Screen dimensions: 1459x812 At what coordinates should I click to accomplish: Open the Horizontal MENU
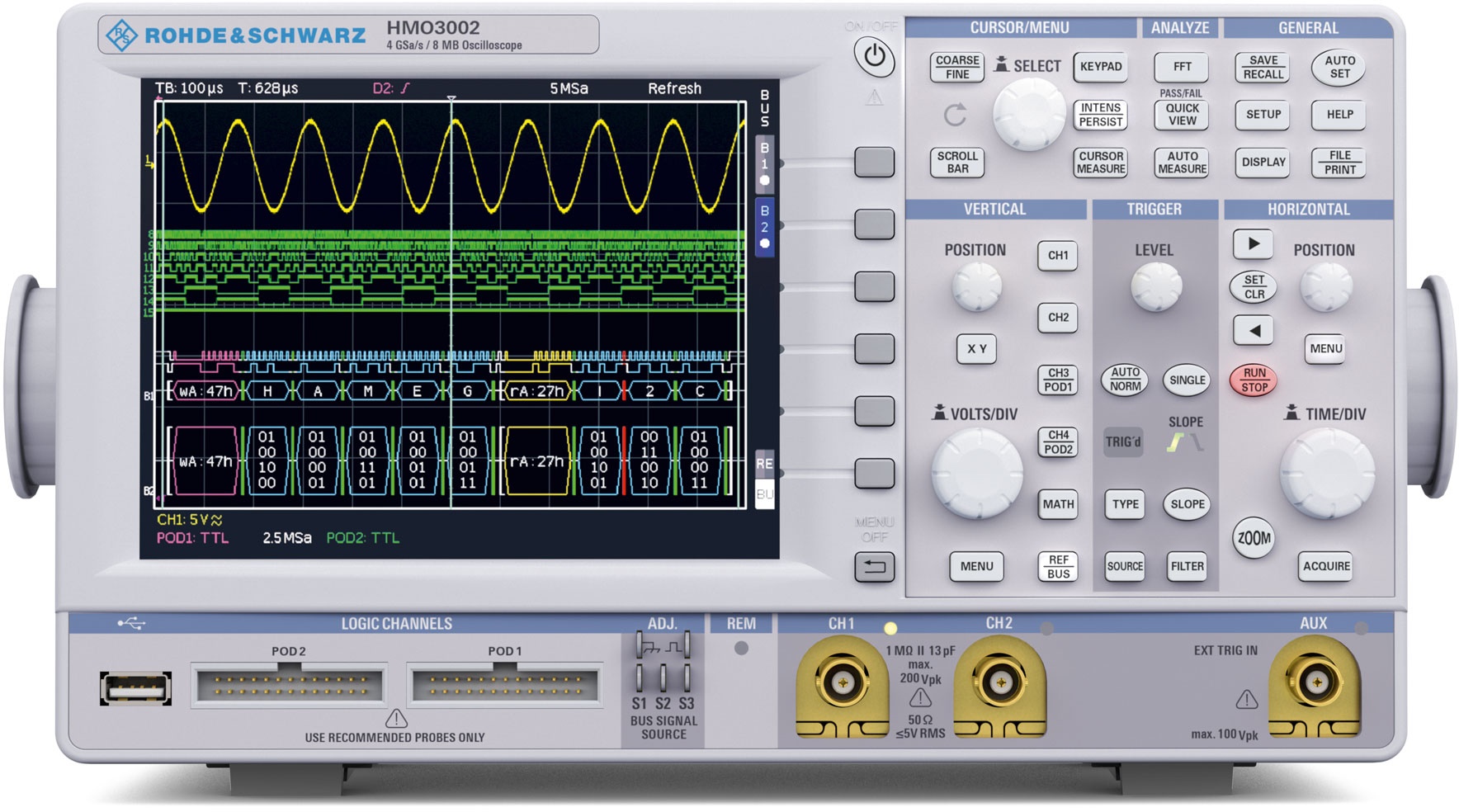click(1324, 348)
